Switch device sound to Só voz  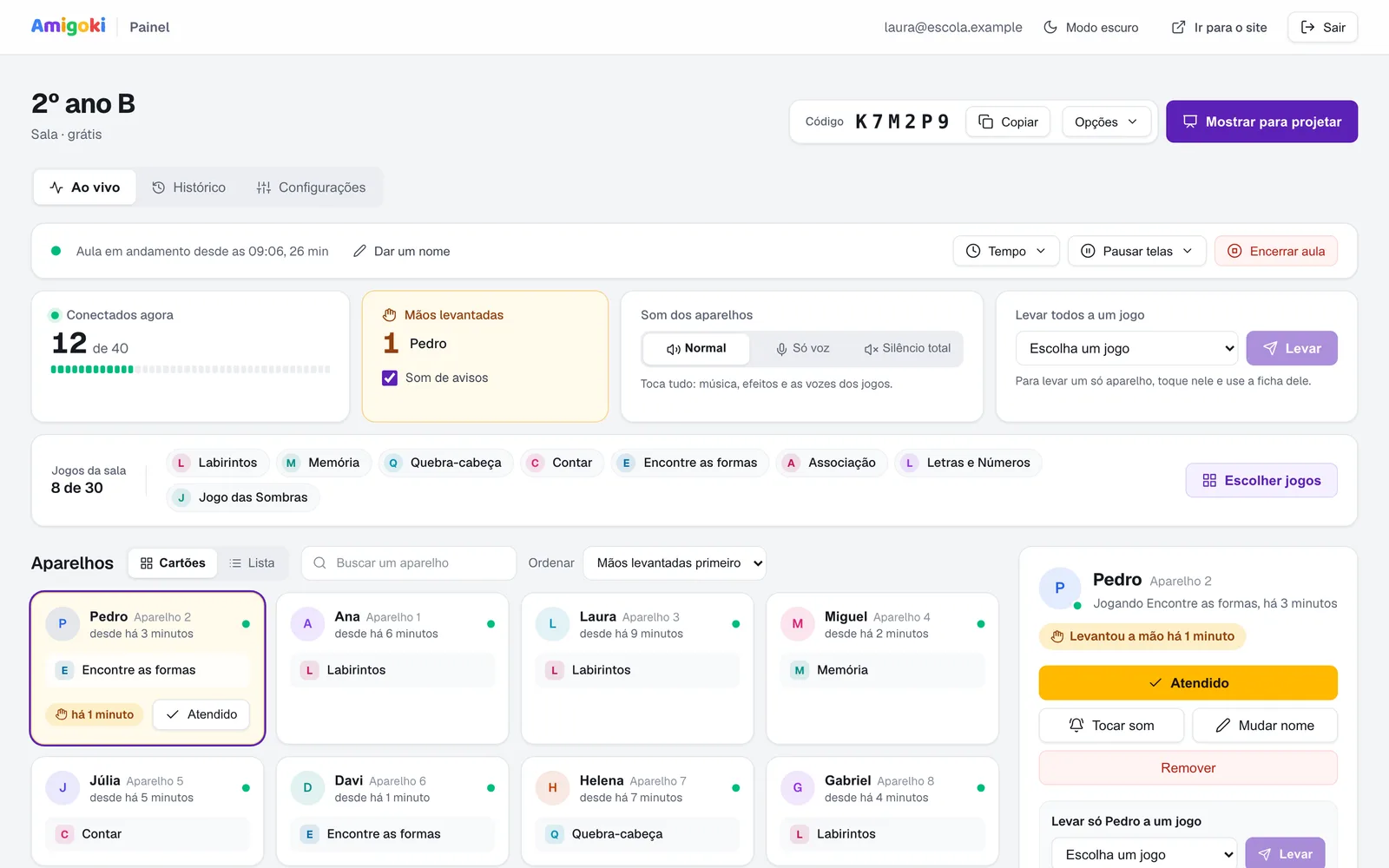[803, 348]
